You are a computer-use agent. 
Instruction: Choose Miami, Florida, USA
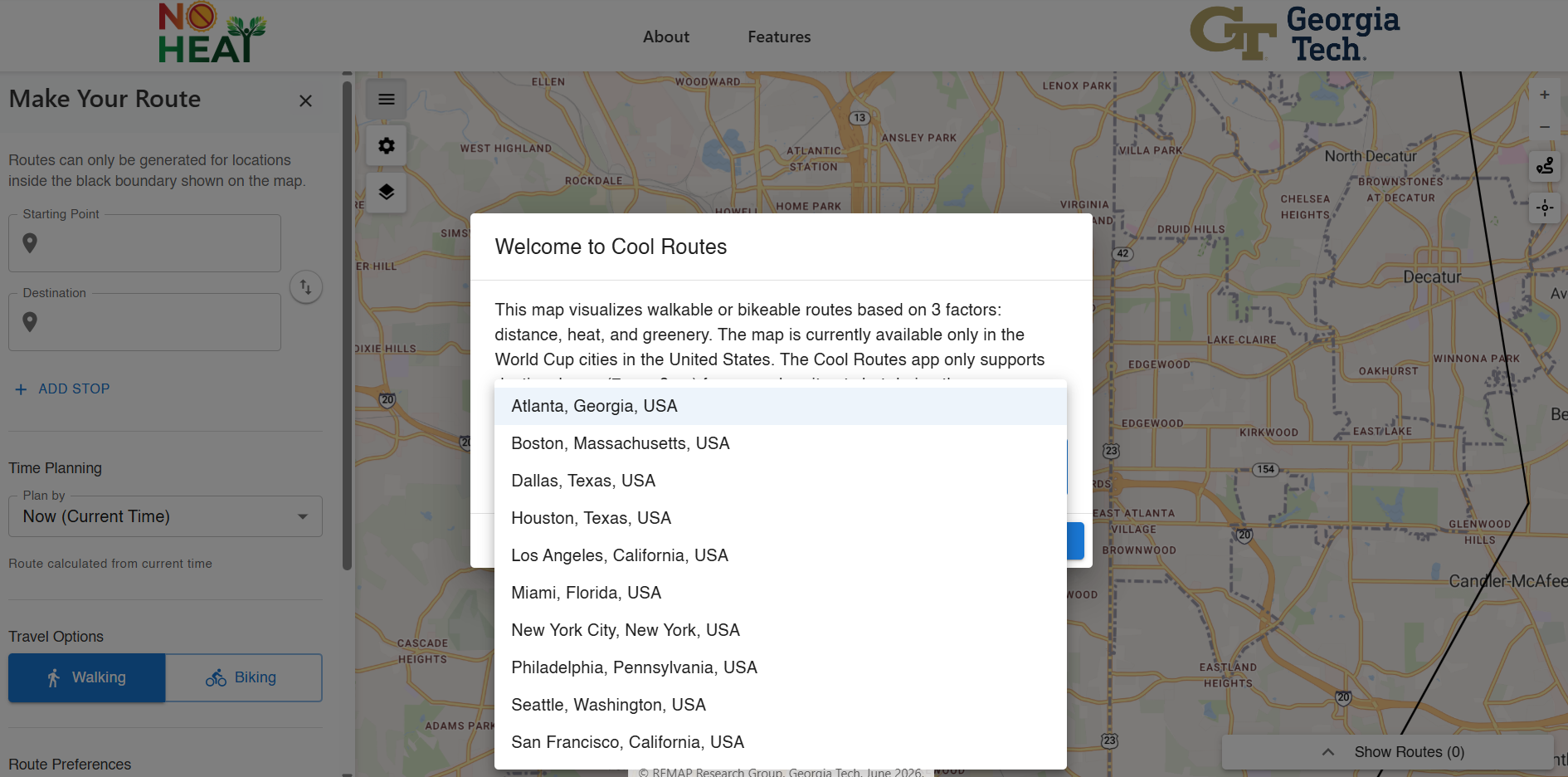point(781,593)
